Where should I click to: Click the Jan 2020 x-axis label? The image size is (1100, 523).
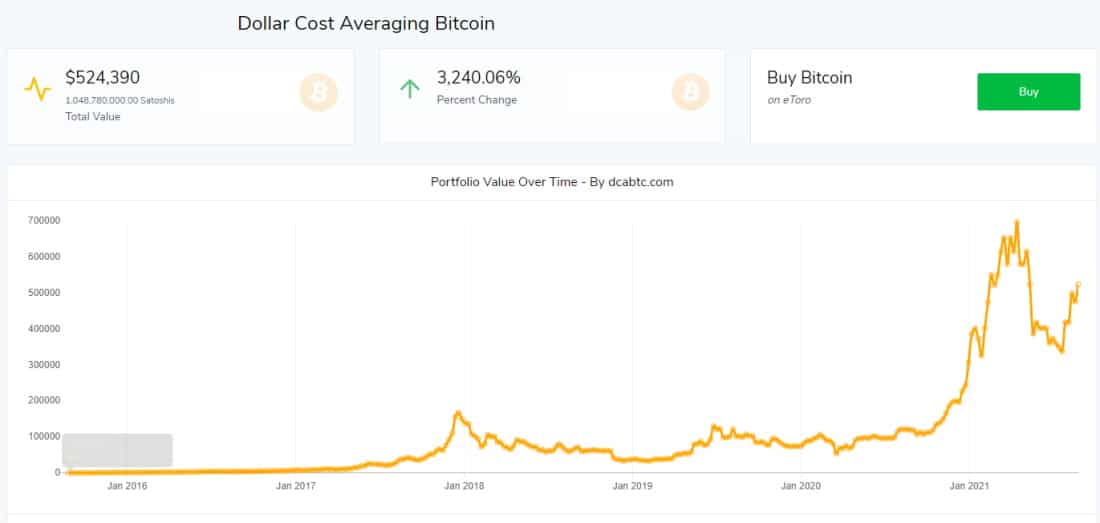[x=800, y=485]
